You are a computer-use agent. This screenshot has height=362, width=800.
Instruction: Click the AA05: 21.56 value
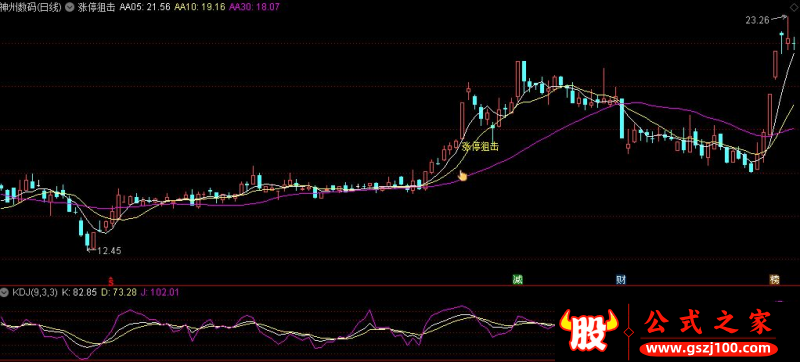click(145, 8)
